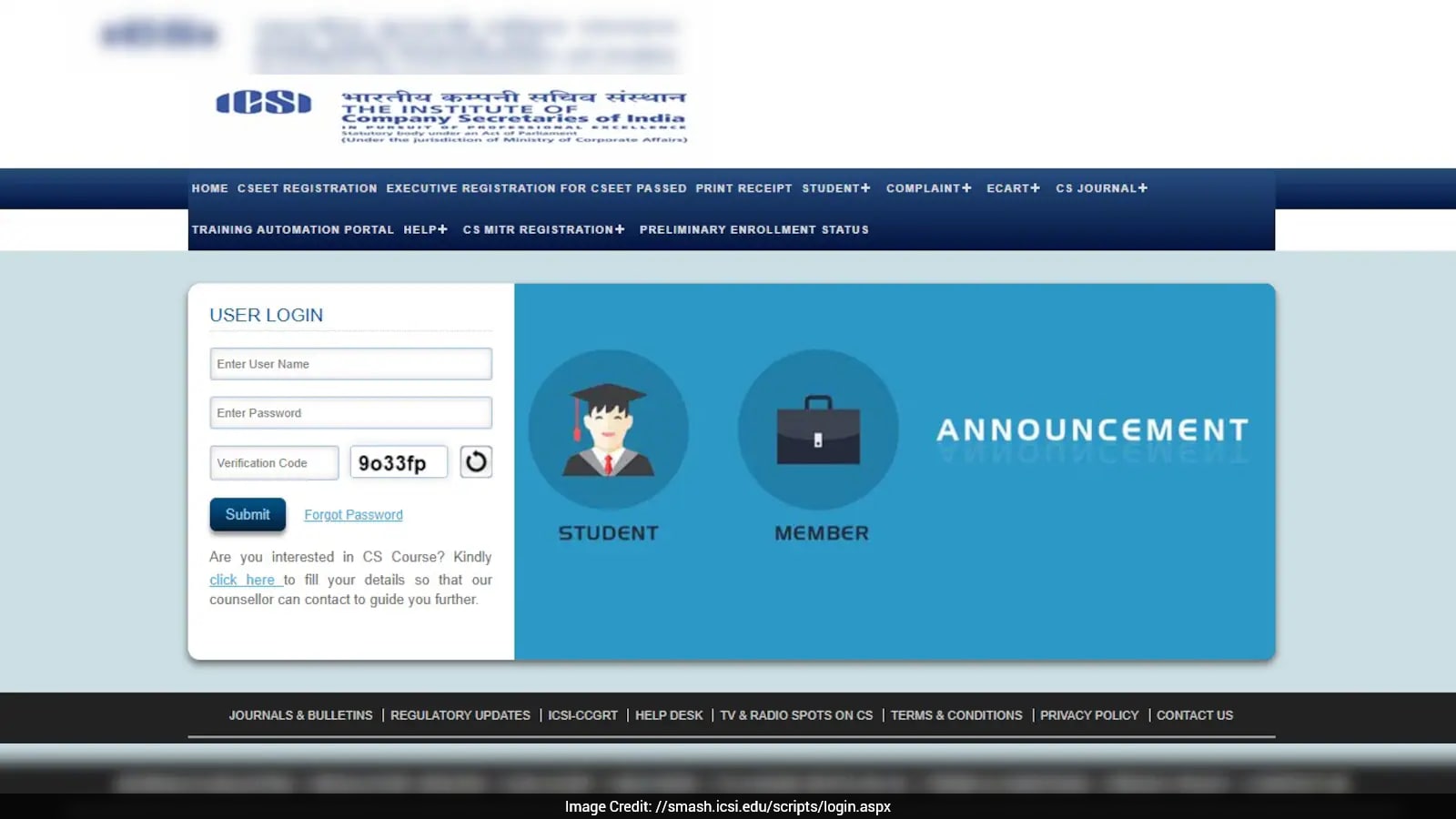1456x819 pixels.
Task: Click the captcha image showing 9o33fp
Action: click(399, 462)
